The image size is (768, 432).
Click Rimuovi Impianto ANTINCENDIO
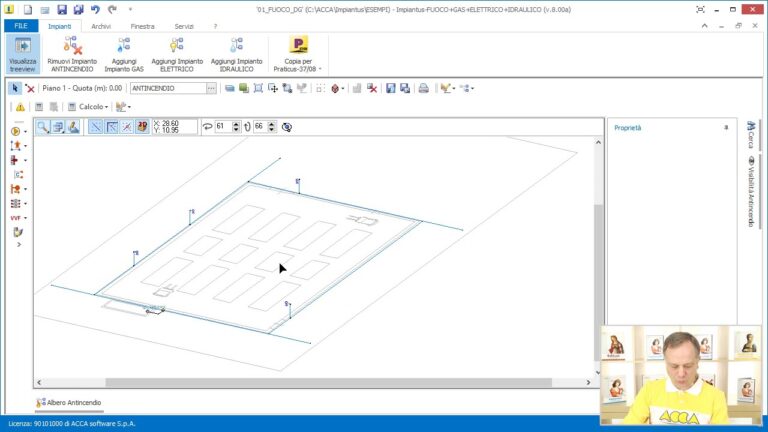[x=72, y=54]
